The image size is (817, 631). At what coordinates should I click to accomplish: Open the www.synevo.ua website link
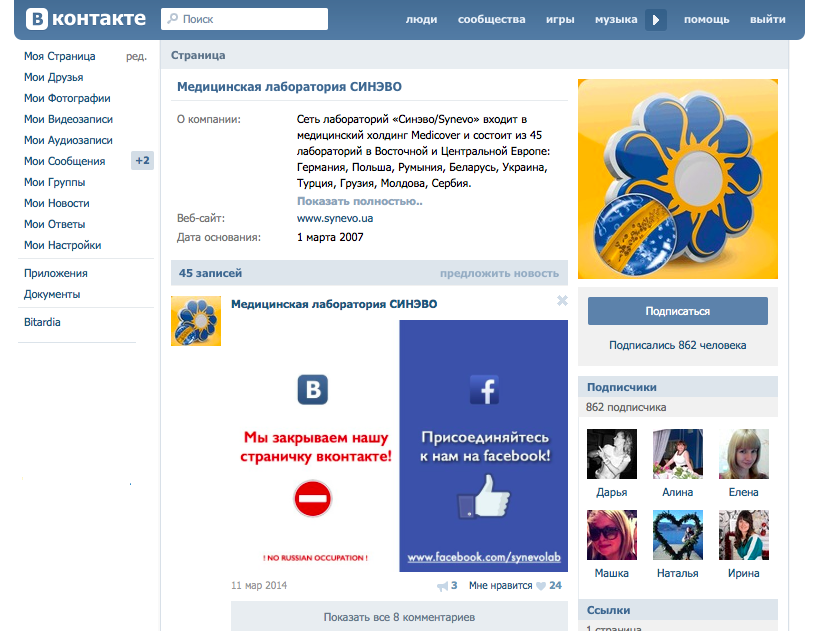coord(335,218)
